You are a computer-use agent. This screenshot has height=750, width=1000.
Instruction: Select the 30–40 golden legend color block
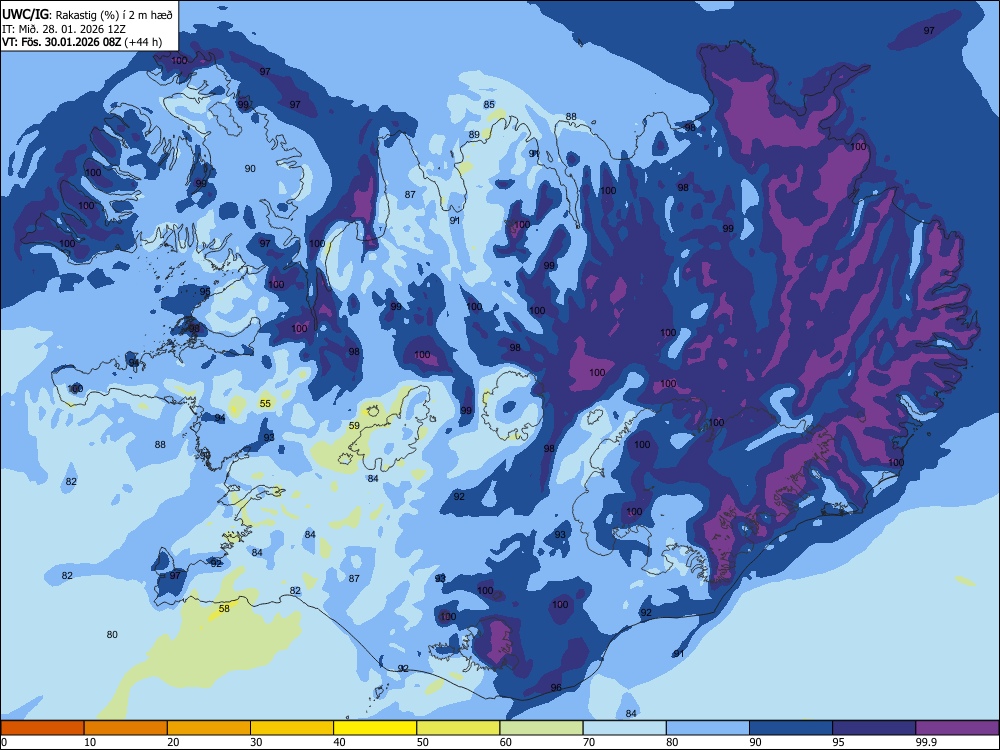(292, 728)
